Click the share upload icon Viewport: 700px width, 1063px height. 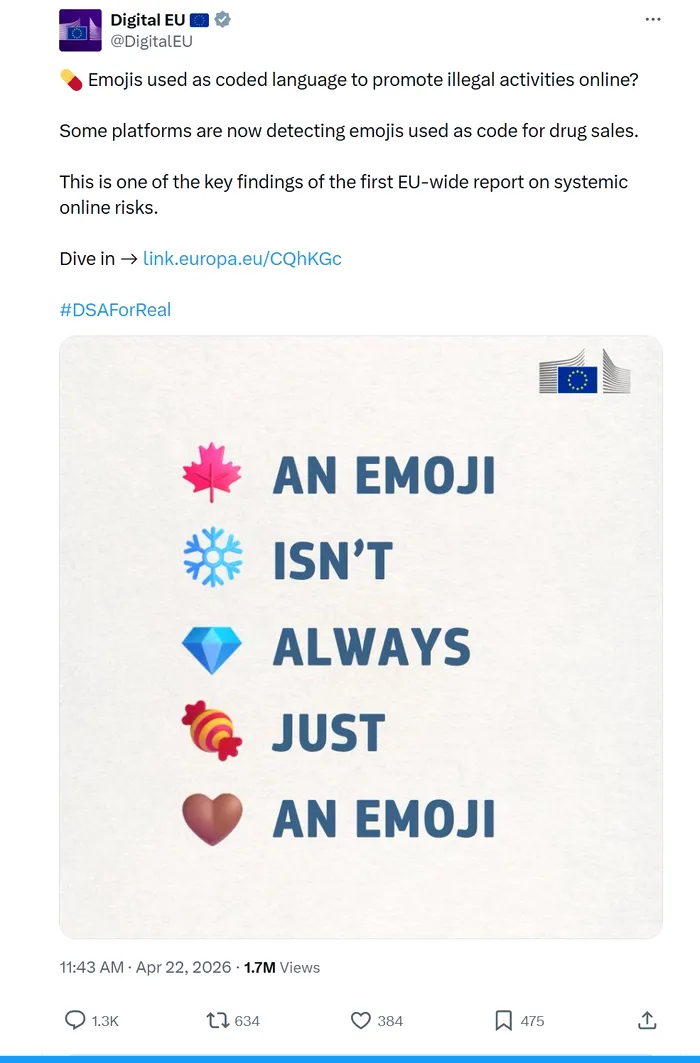647,1020
